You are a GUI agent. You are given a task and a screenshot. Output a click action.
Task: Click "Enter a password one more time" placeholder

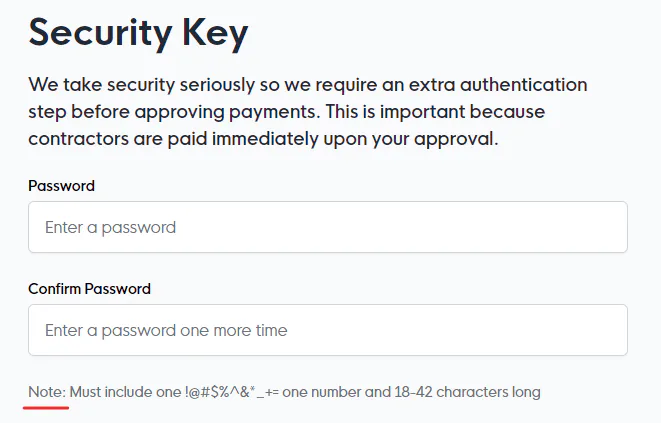coord(166,331)
